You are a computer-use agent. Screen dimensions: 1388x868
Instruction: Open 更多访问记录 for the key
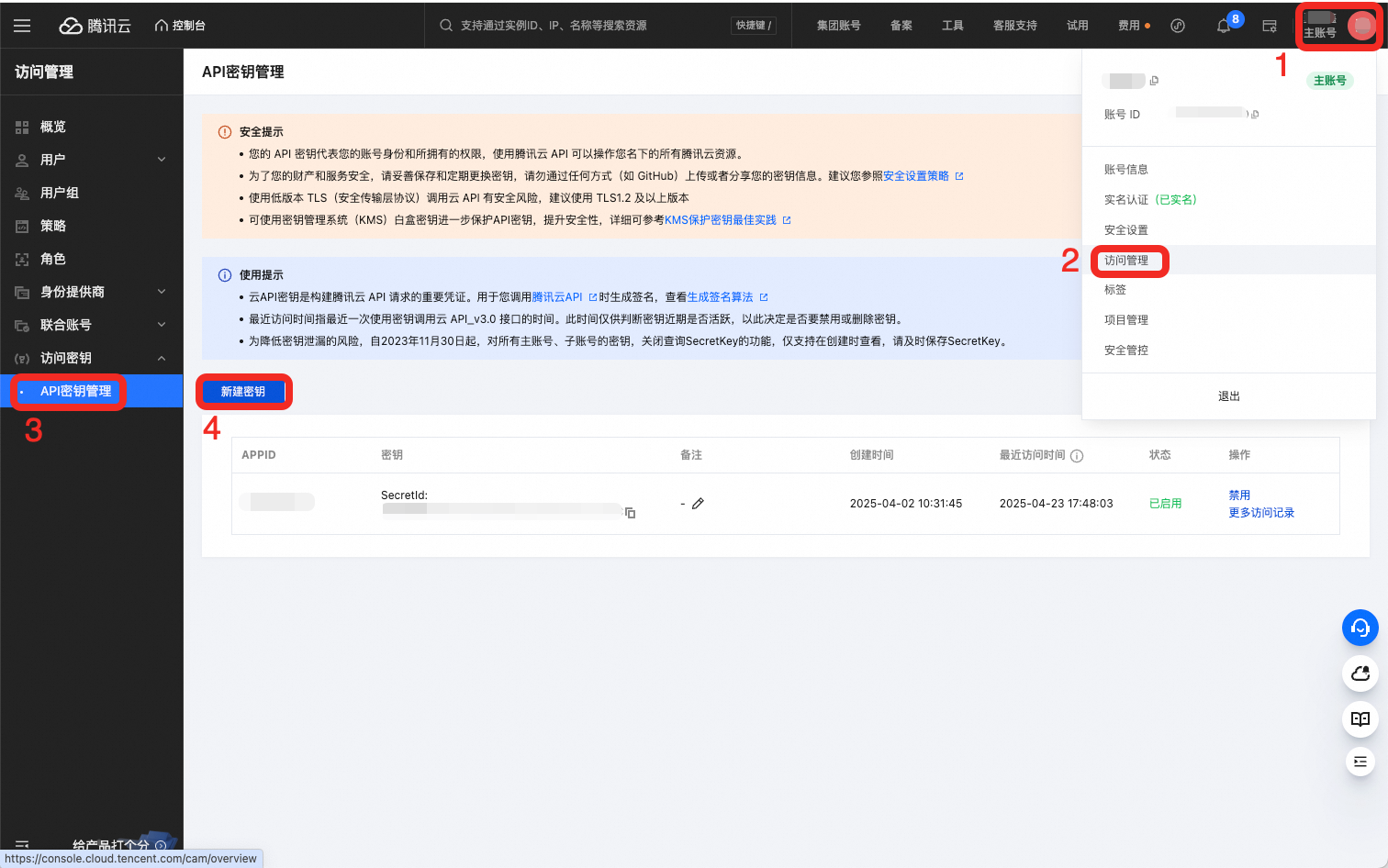(x=1261, y=513)
